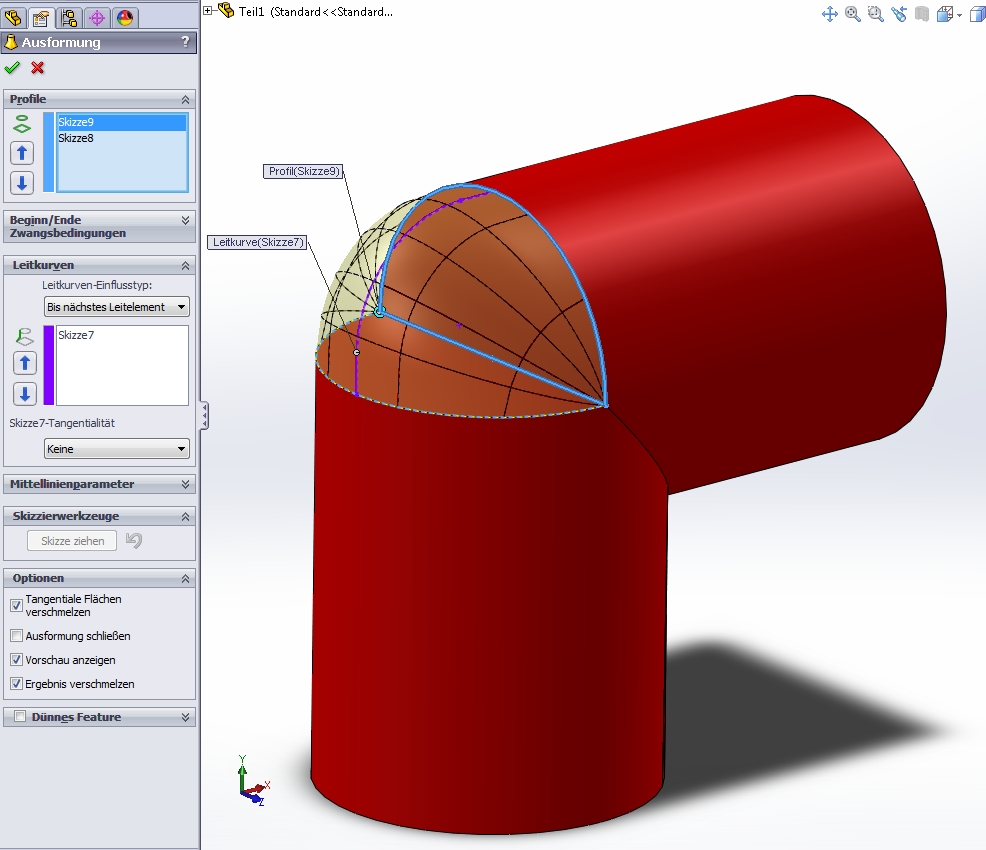
Task: Switch to the DisplayManager tab icon
Action: 125,18
